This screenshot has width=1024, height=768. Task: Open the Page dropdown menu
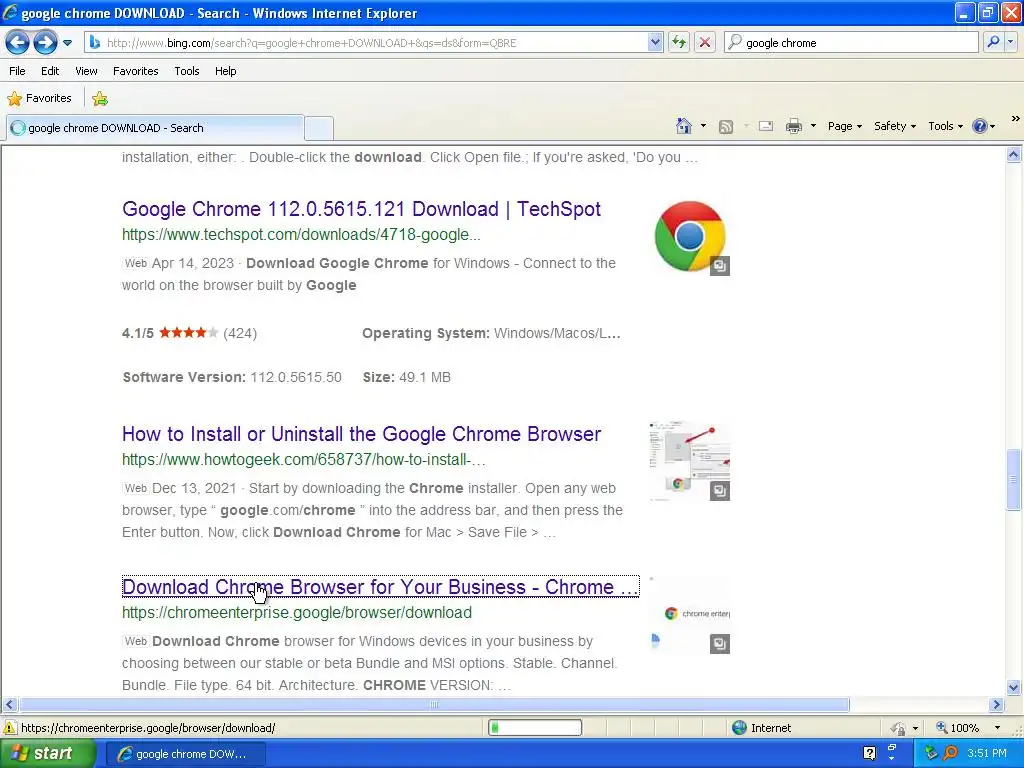844,126
